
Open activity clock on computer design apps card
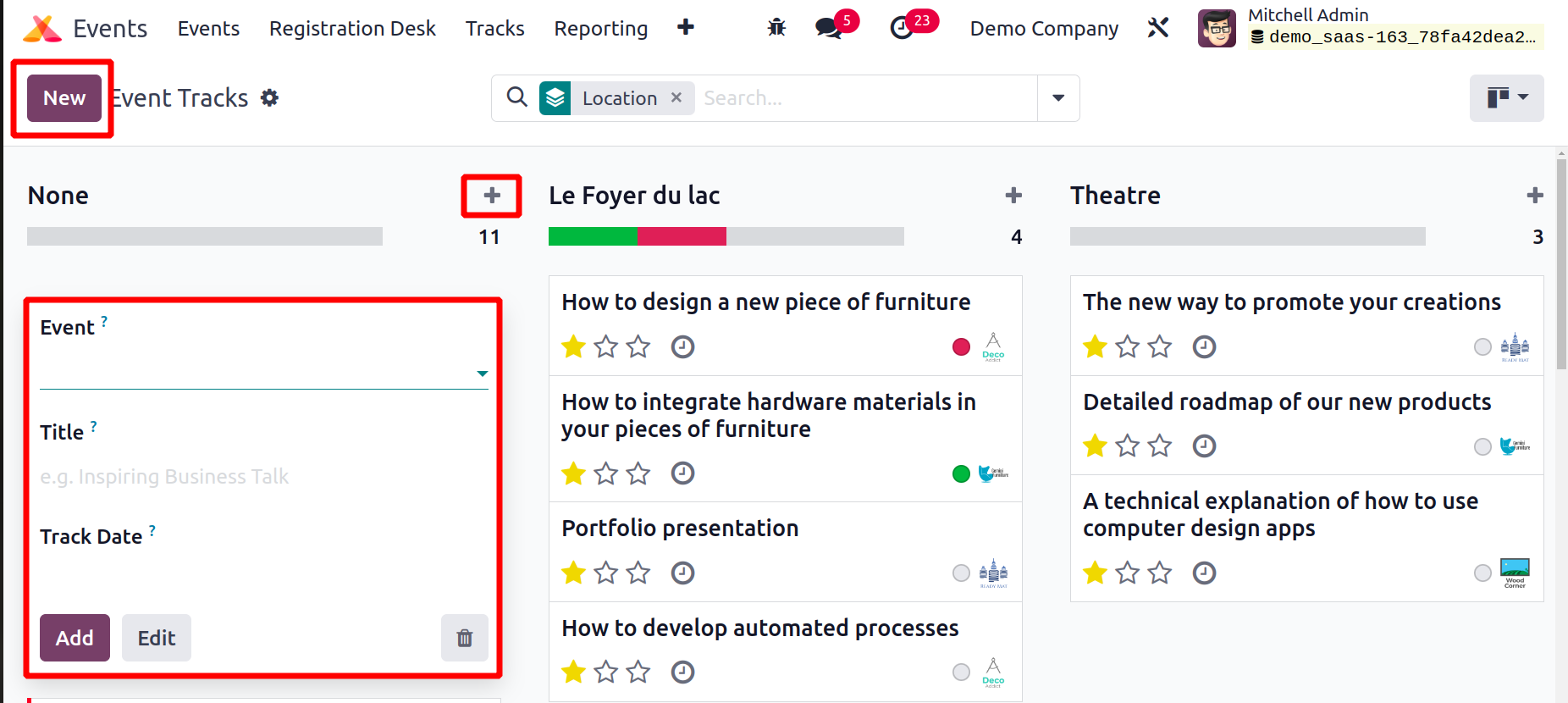1204,573
